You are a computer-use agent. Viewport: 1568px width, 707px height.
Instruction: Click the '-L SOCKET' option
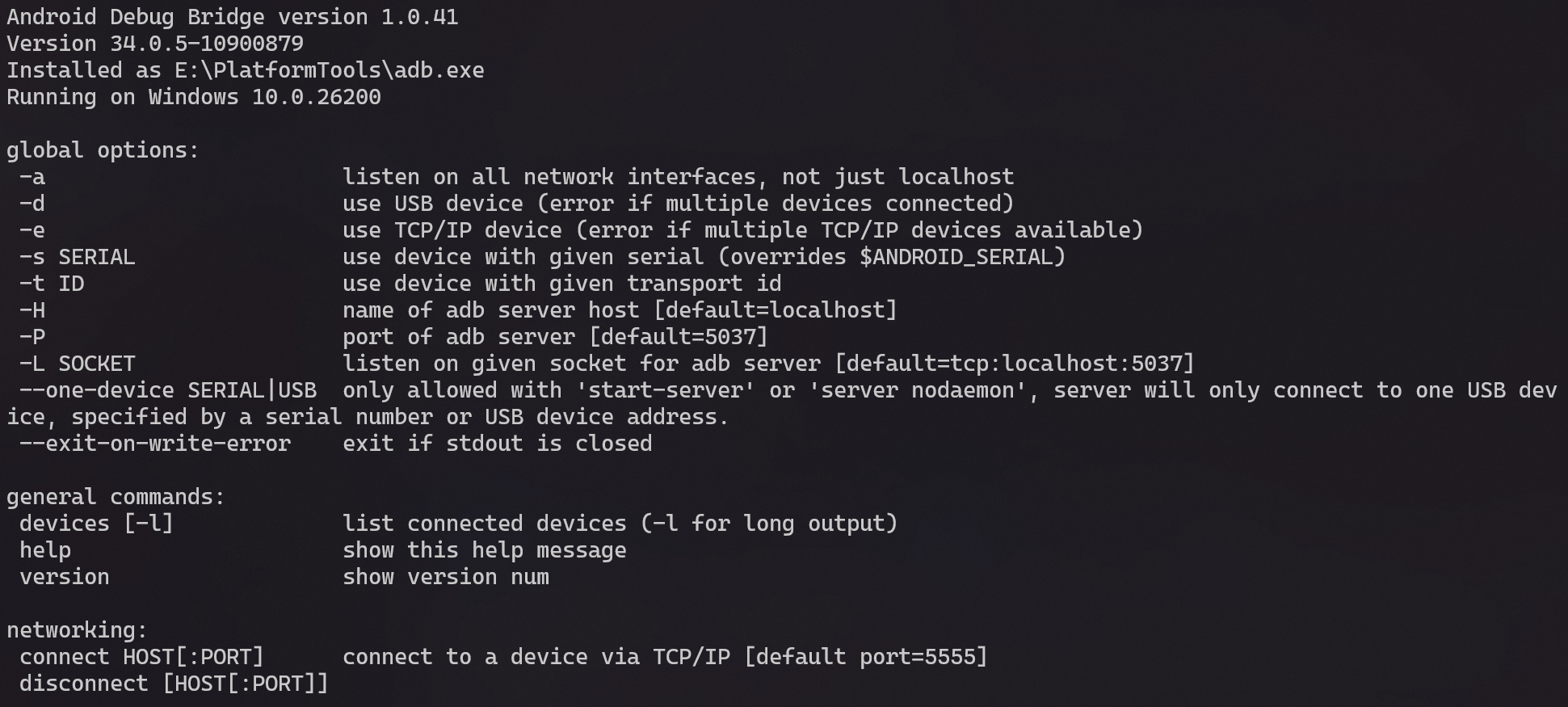(x=78, y=364)
